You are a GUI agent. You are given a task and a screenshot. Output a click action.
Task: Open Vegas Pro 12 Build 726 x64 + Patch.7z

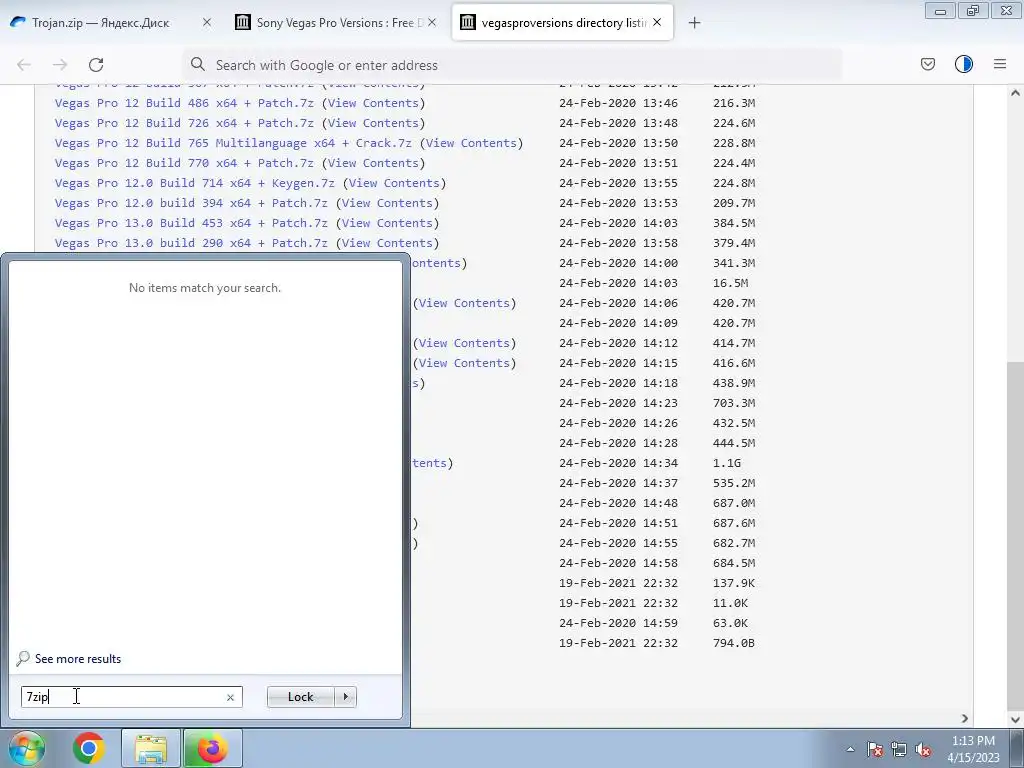point(184,123)
